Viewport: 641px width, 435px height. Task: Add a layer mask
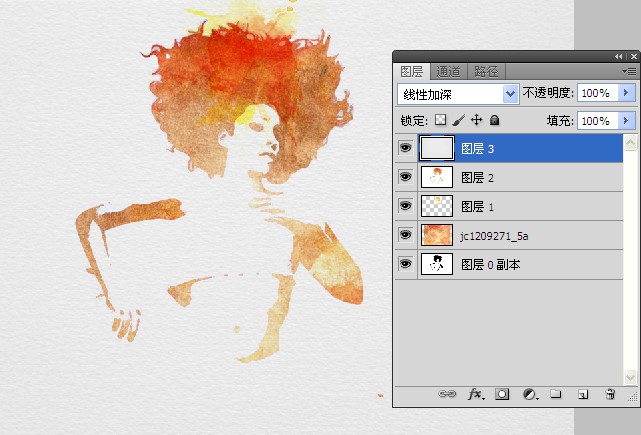tap(503, 395)
